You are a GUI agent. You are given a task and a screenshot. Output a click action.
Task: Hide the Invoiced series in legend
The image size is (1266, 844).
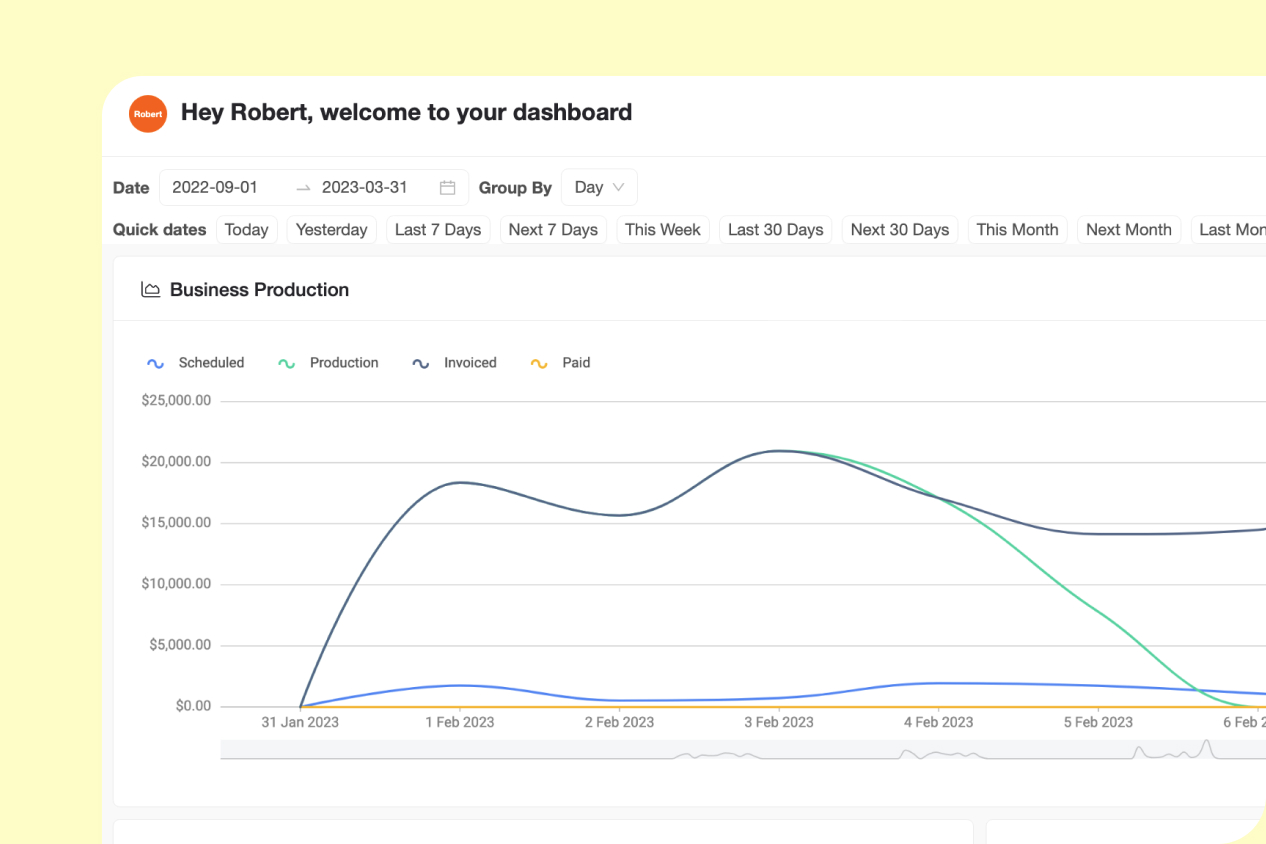[x=455, y=363]
